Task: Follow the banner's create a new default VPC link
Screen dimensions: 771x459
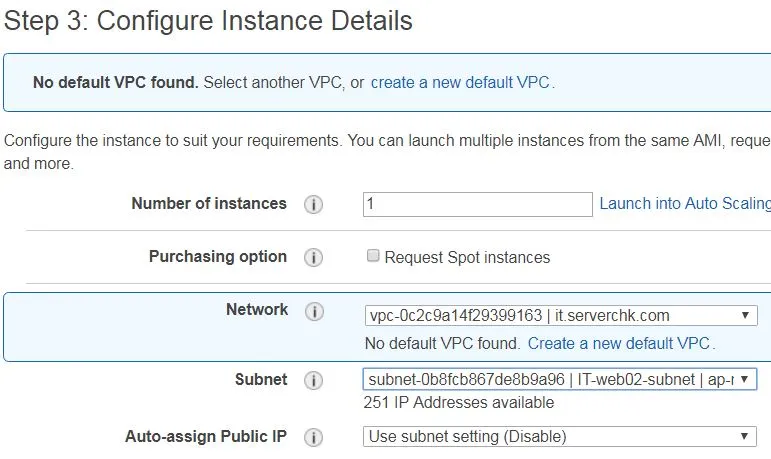Action: (460, 82)
